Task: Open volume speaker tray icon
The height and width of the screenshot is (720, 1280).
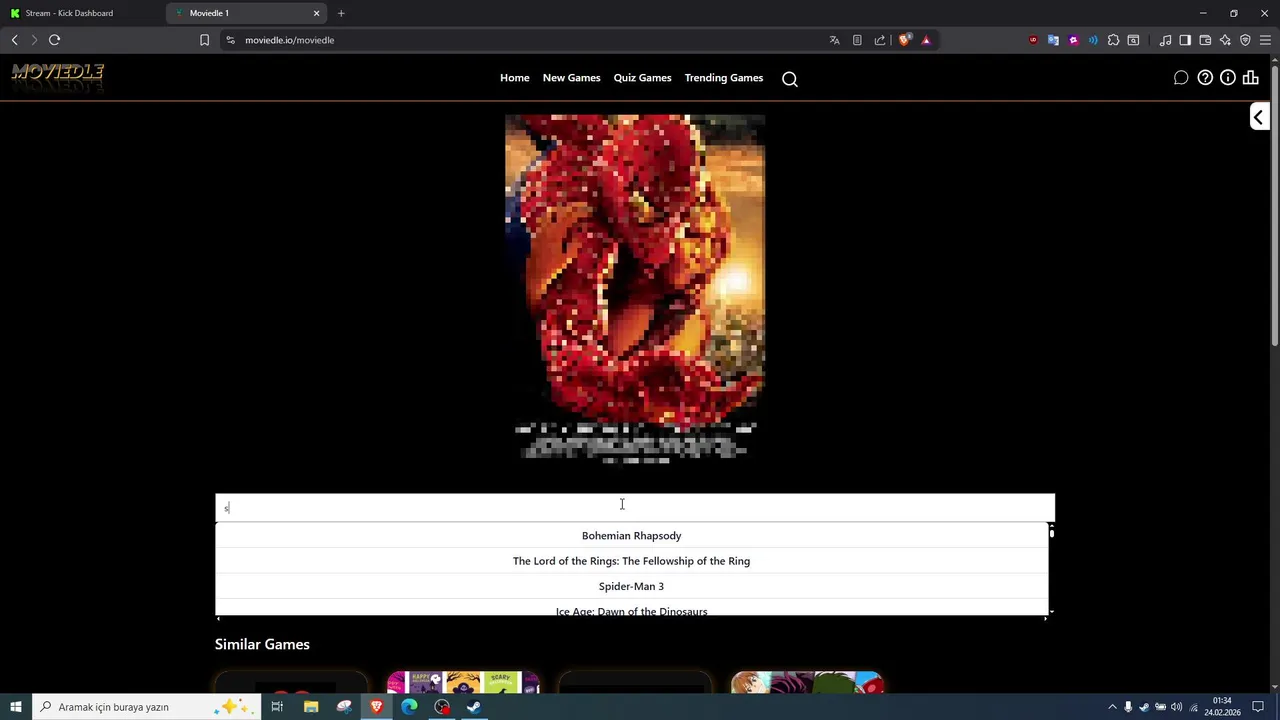Action: pos(1176,707)
